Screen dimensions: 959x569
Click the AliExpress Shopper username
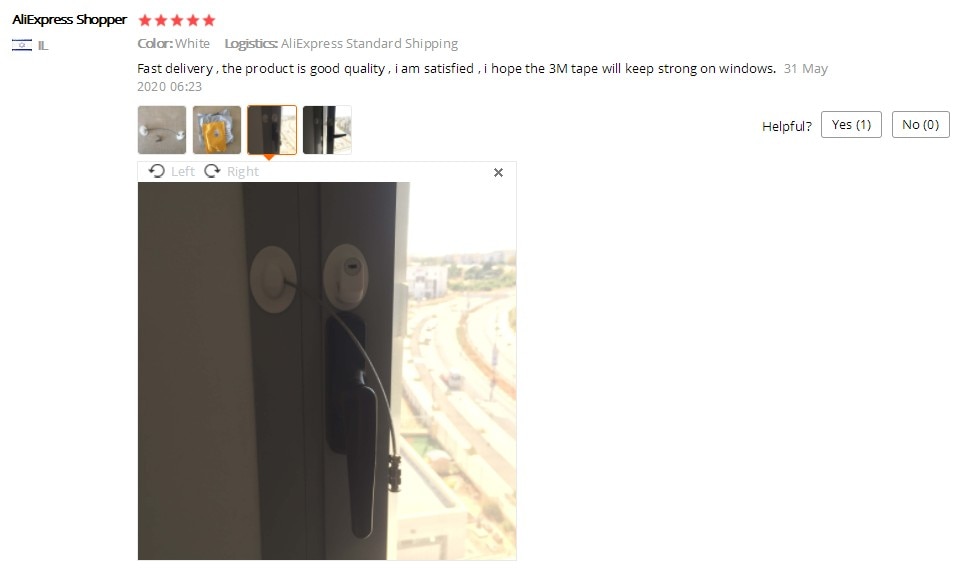coord(69,20)
